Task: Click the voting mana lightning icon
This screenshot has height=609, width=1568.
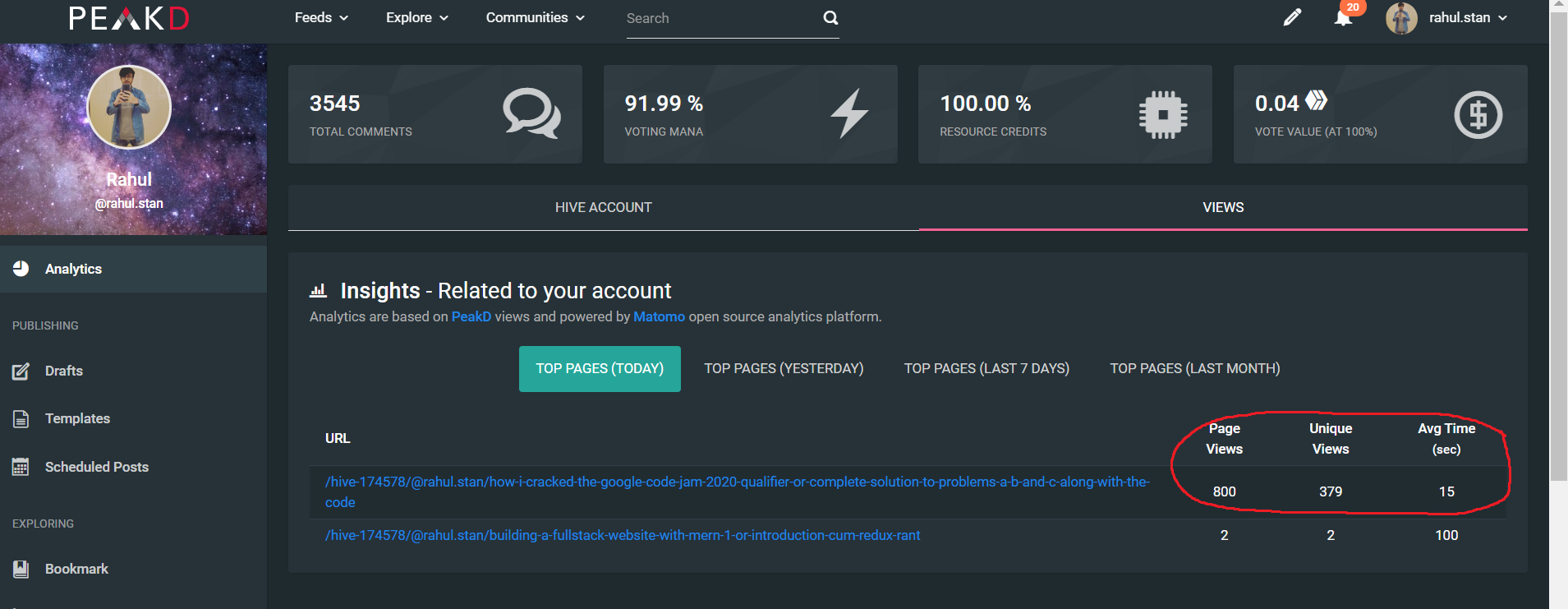Action: click(848, 113)
